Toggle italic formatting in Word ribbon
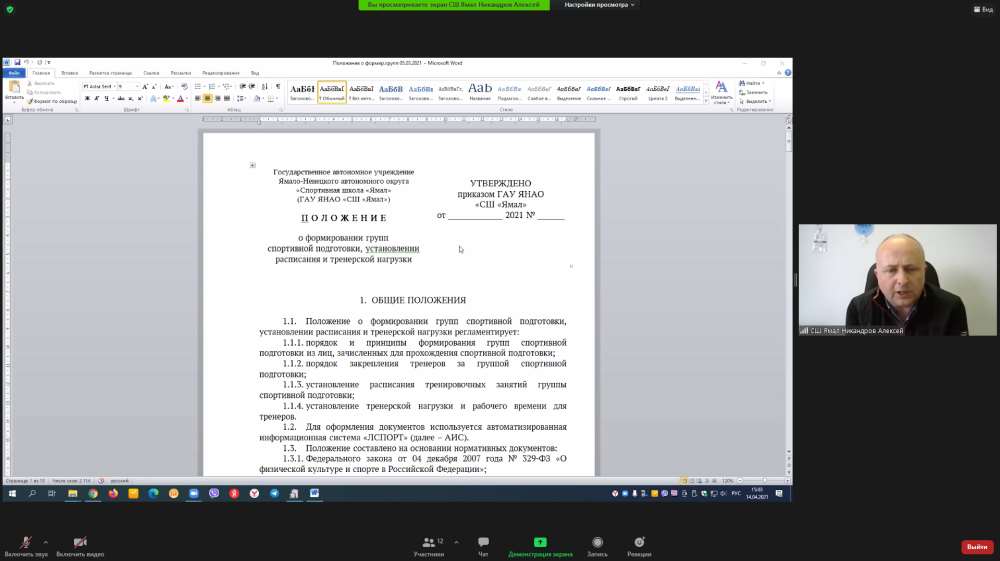 pyautogui.click(x=97, y=99)
